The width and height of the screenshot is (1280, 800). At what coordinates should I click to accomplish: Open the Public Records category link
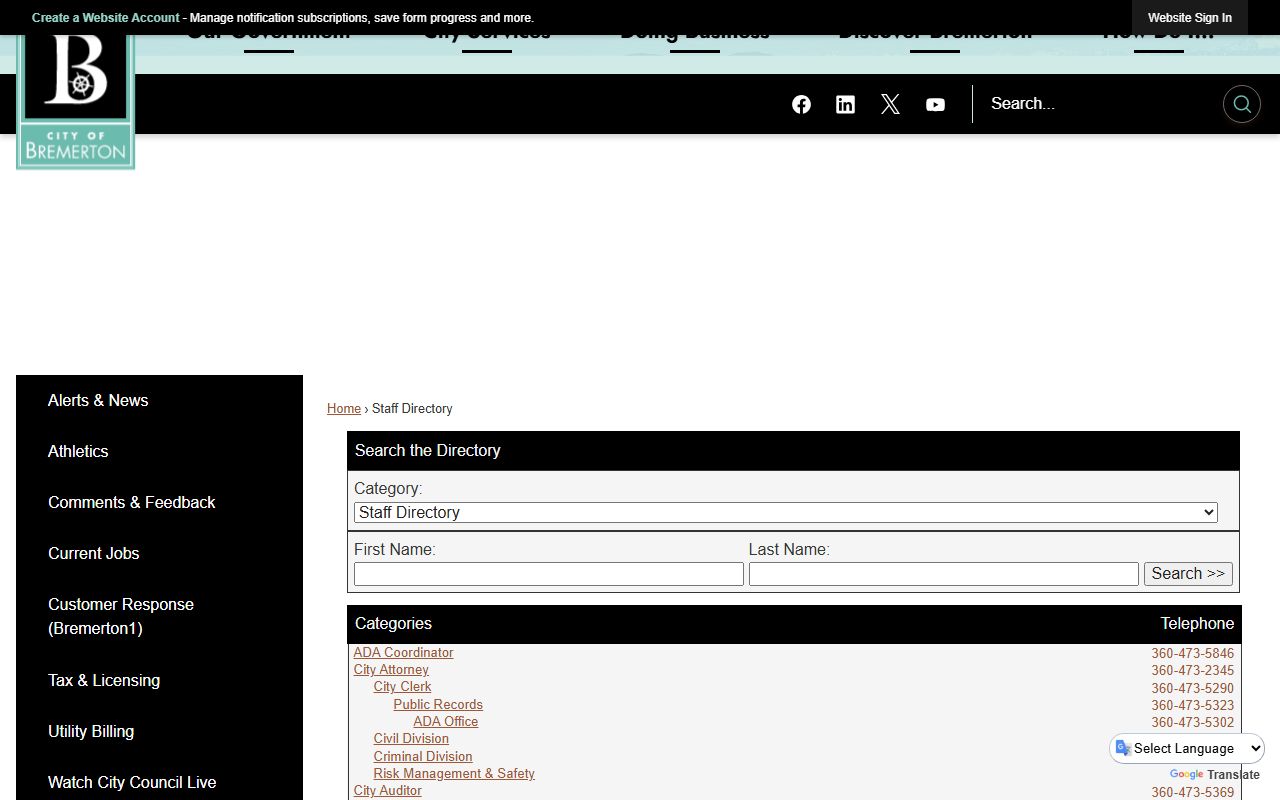coord(438,705)
